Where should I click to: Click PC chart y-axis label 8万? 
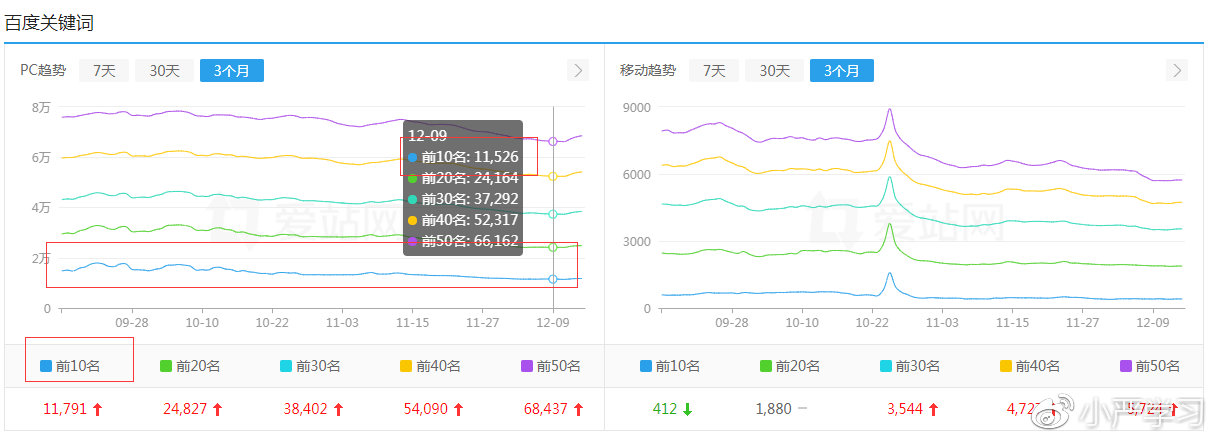tap(41, 108)
